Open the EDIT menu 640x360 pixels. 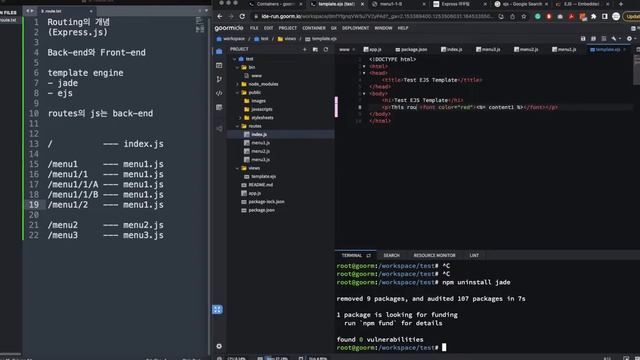(268, 28)
